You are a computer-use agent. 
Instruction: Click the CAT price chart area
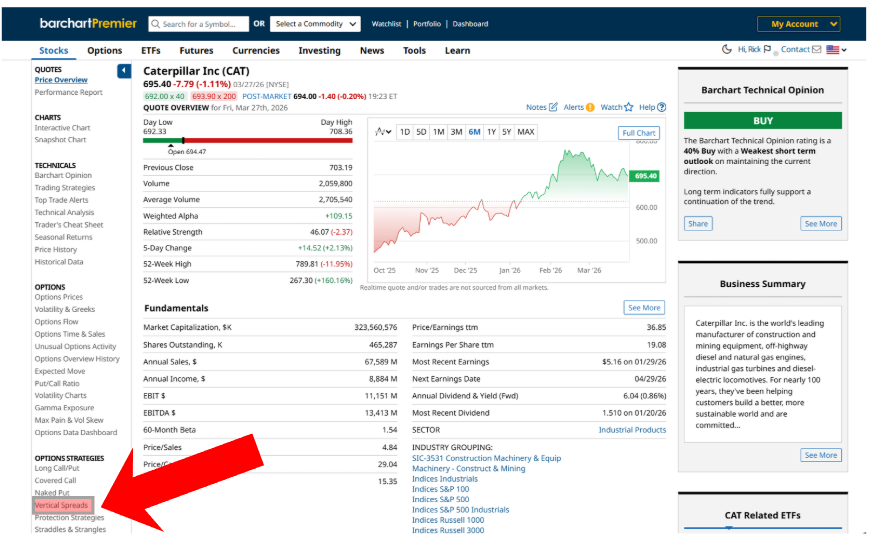click(x=502, y=203)
